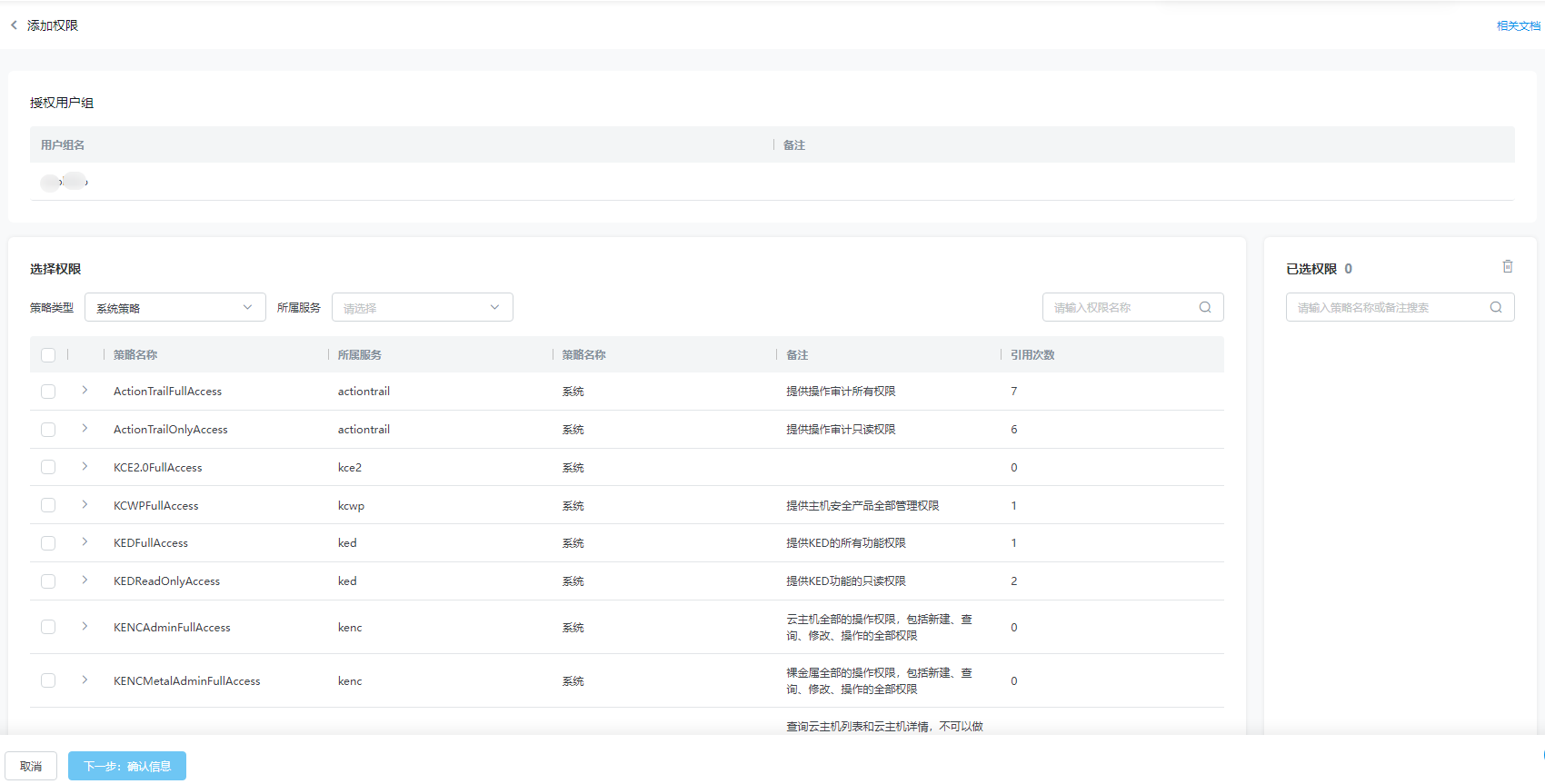
Task: Expand the KENCAdminFullAccess policy row
Action: [85, 627]
